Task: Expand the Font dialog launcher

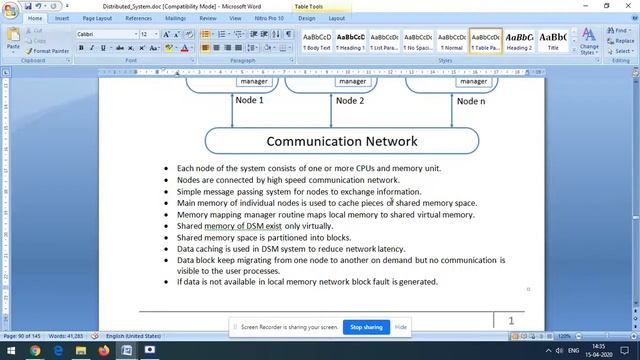Action: tap(193, 60)
